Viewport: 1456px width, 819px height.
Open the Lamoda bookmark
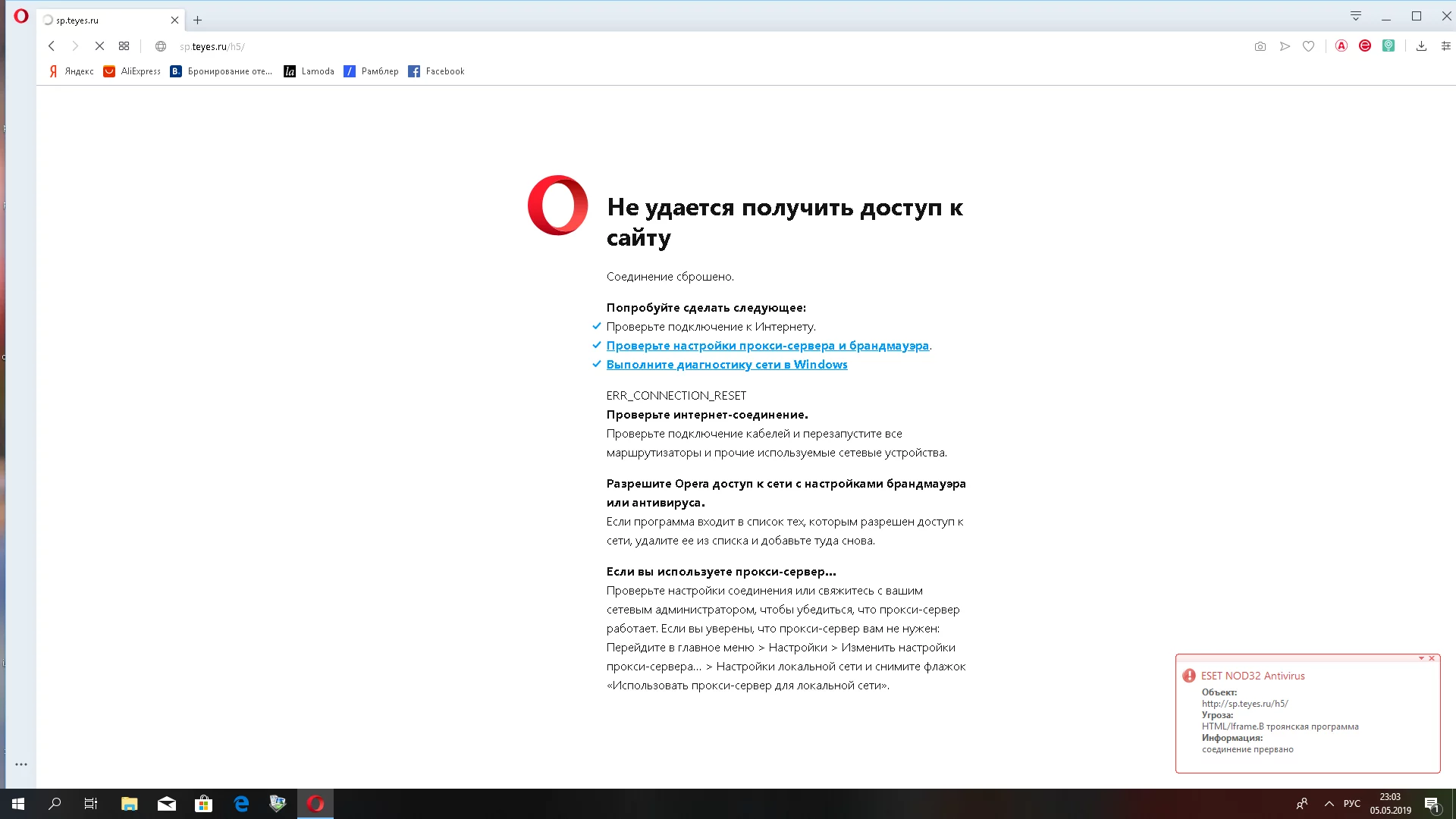coord(309,71)
